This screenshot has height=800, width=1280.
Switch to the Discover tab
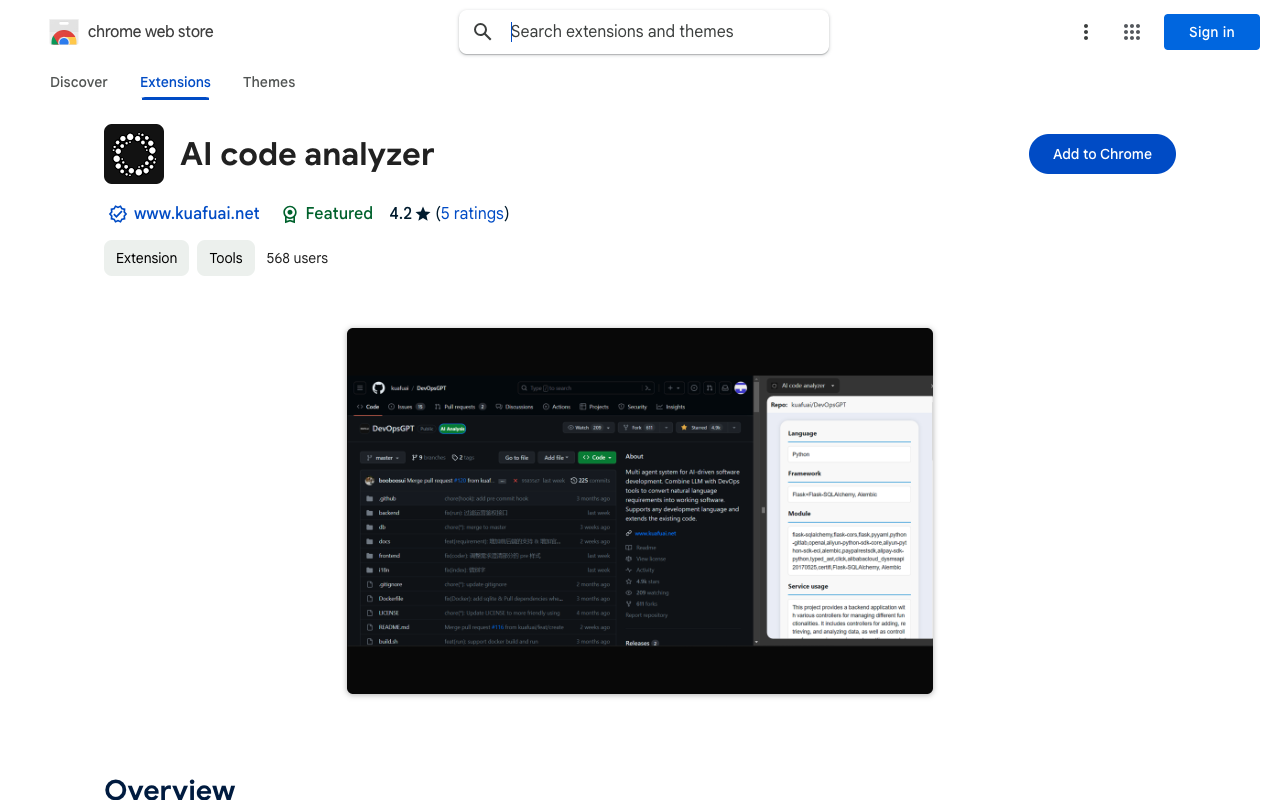pyautogui.click(x=79, y=82)
